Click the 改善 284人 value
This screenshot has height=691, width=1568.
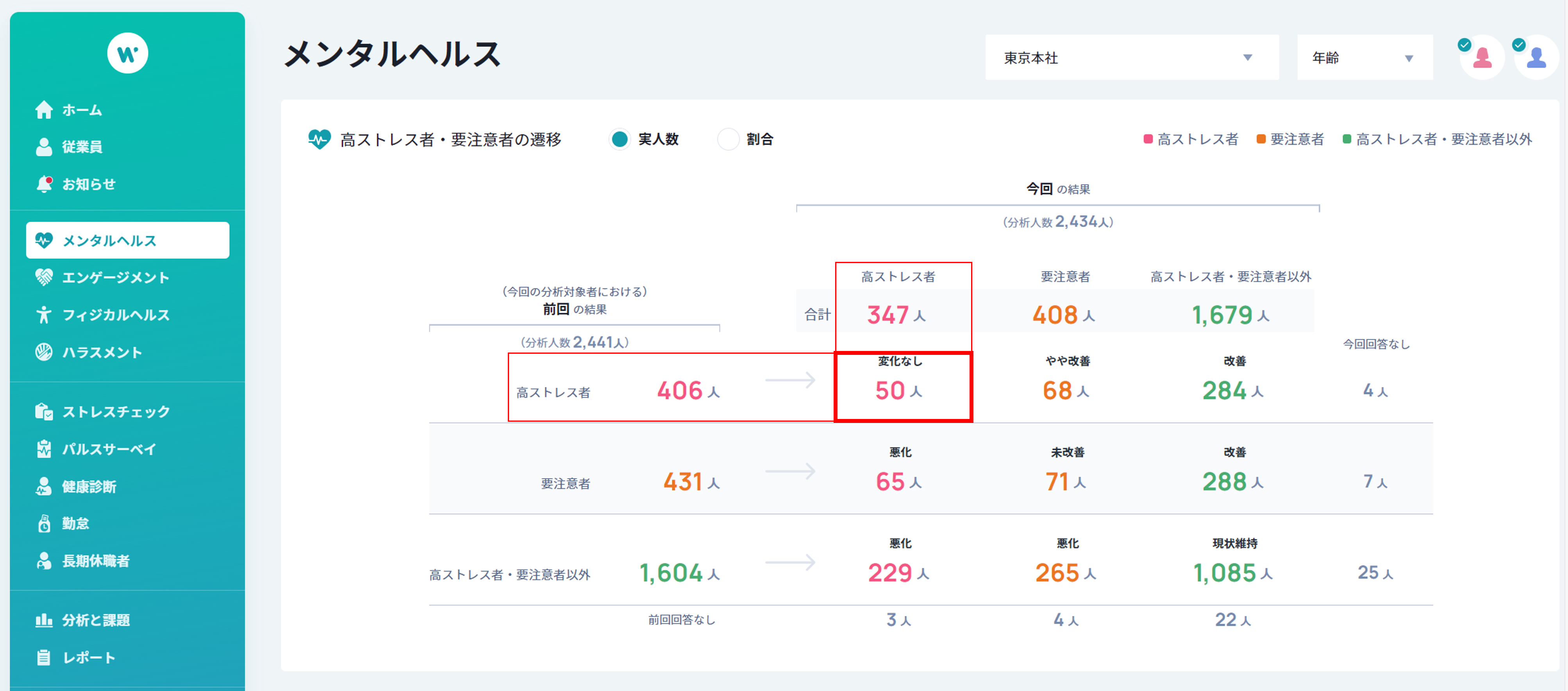[x=1233, y=390]
